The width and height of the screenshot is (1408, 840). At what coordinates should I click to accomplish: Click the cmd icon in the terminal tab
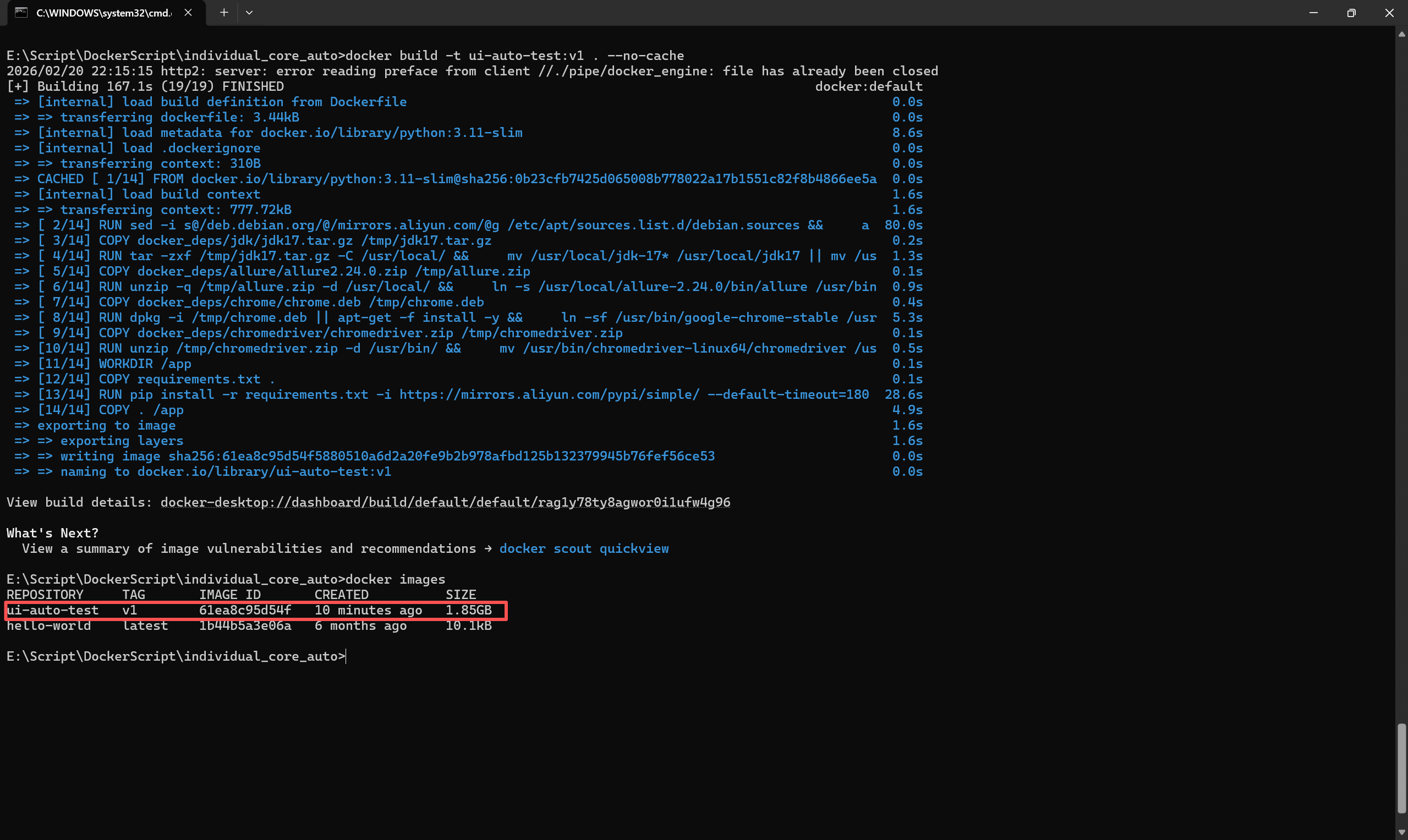21,13
